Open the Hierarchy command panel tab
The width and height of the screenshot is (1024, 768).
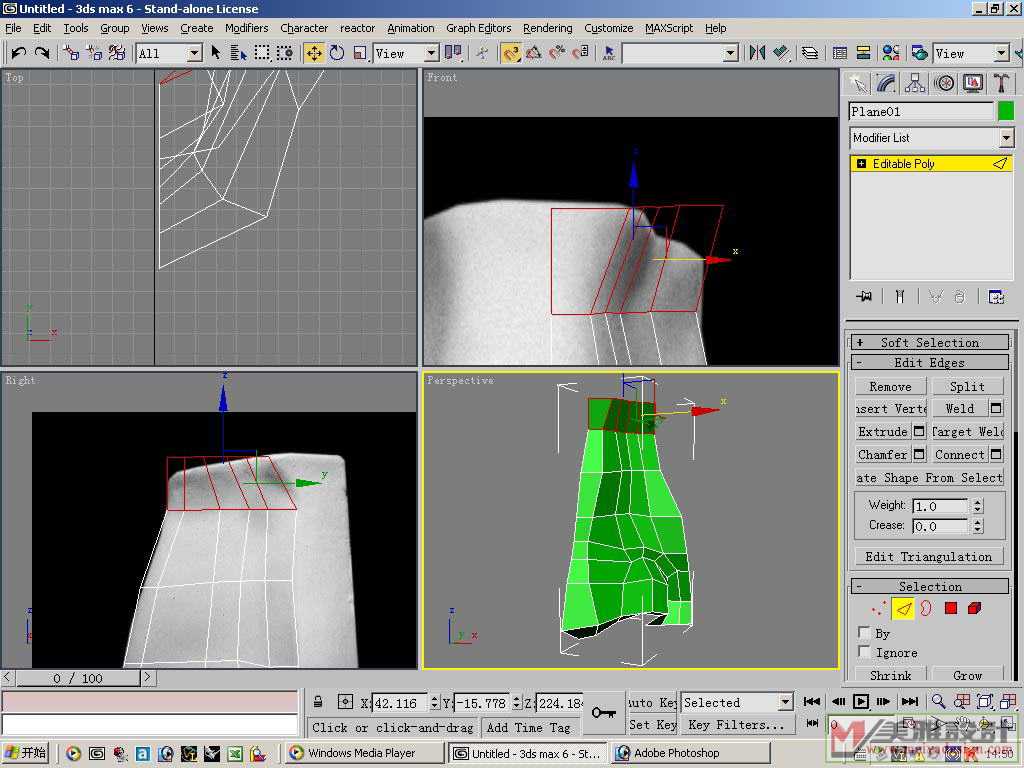[915, 83]
